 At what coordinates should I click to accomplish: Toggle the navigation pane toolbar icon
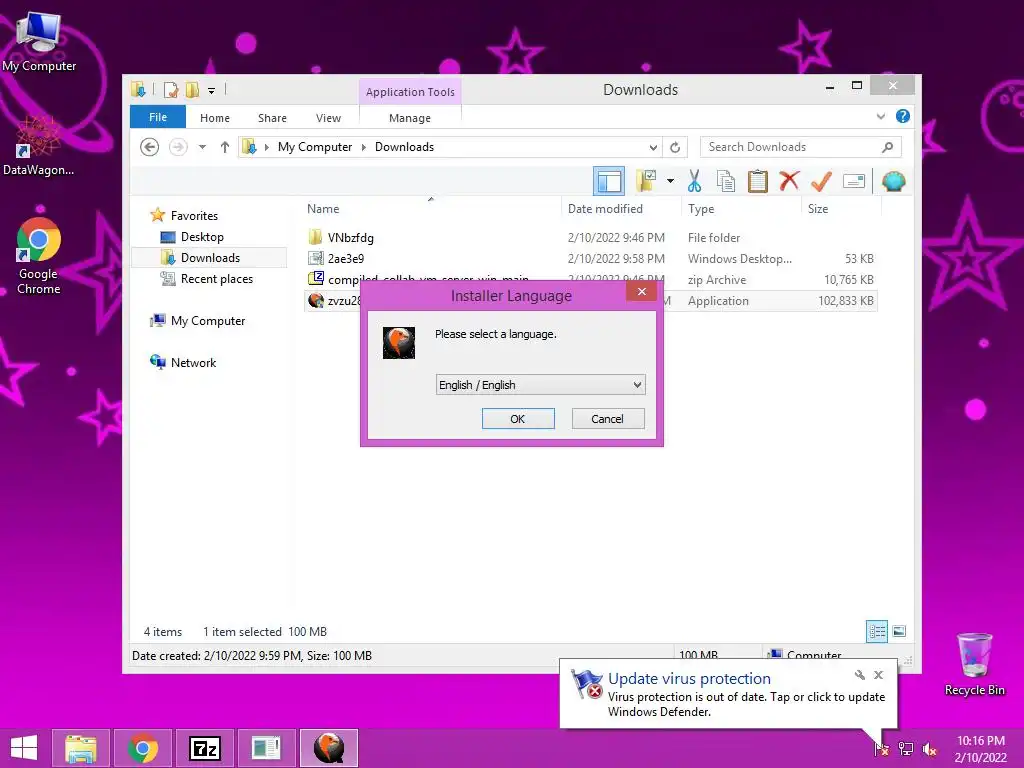[x=609, y=182]
